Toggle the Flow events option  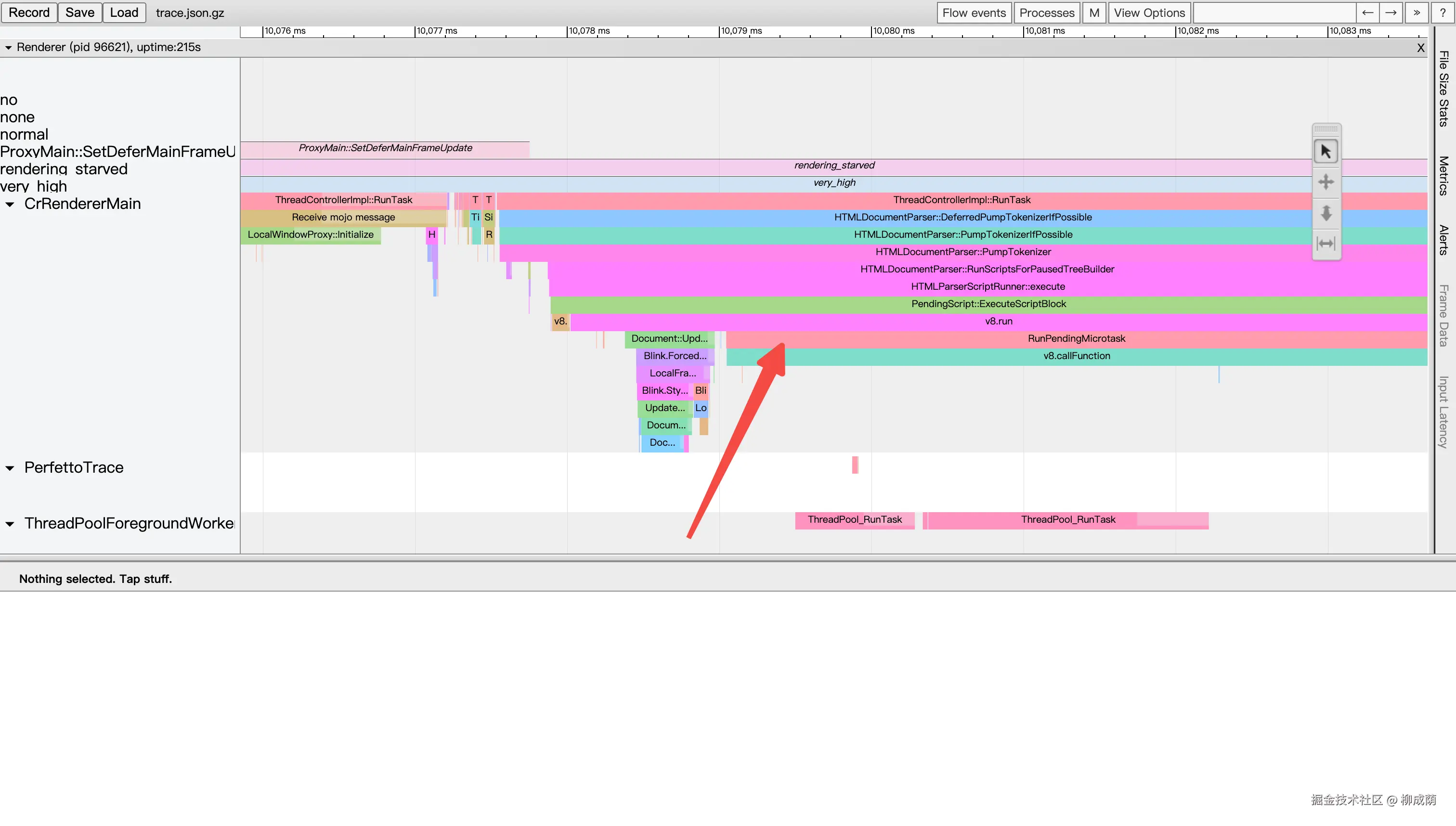(x=974, y=13)
